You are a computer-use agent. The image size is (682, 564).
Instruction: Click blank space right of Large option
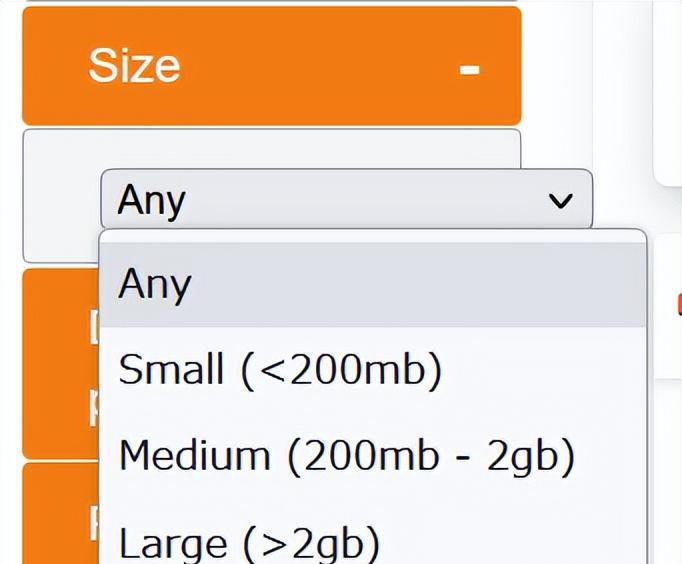pos(520,543)
